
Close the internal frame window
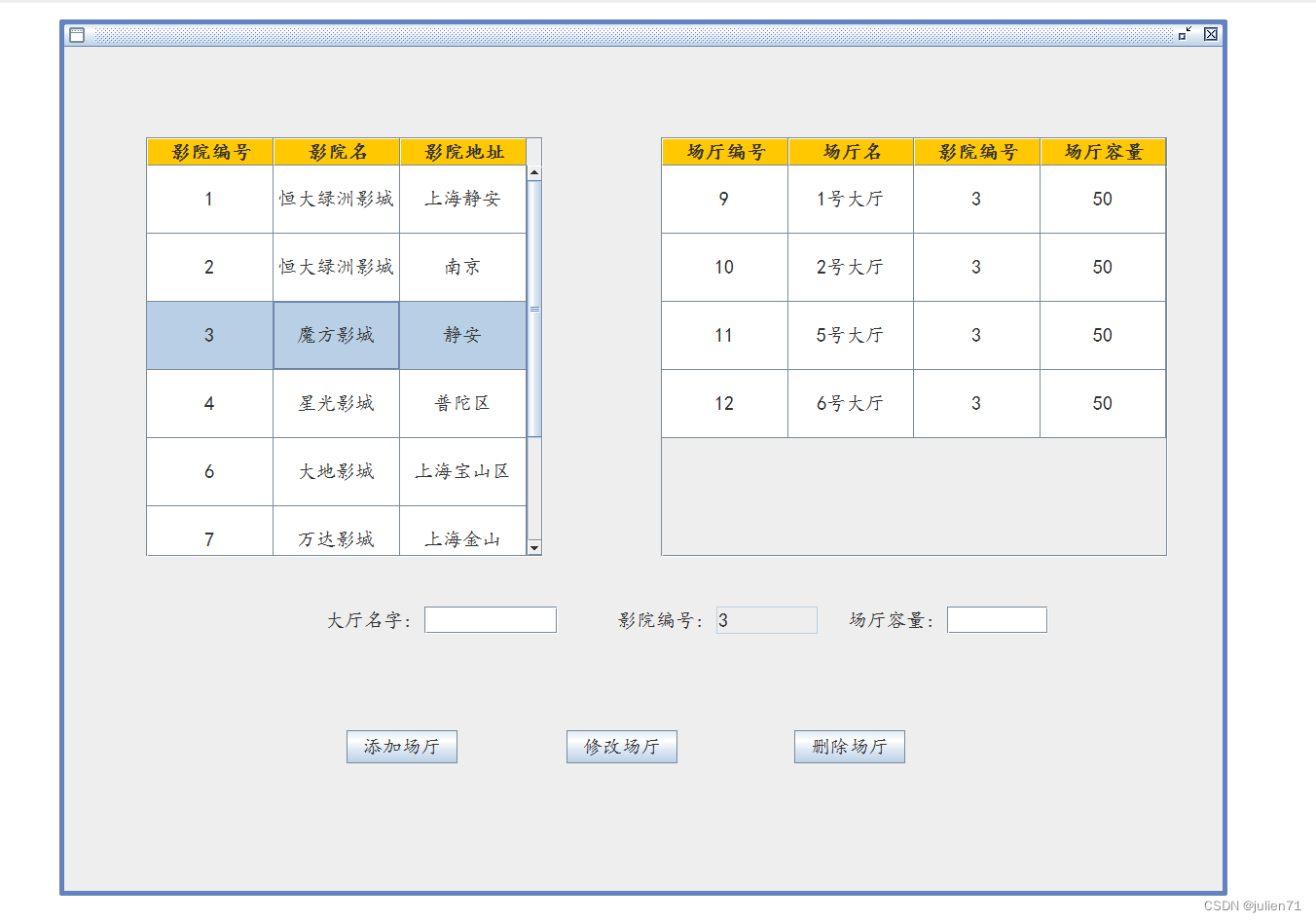point(1211,34)
